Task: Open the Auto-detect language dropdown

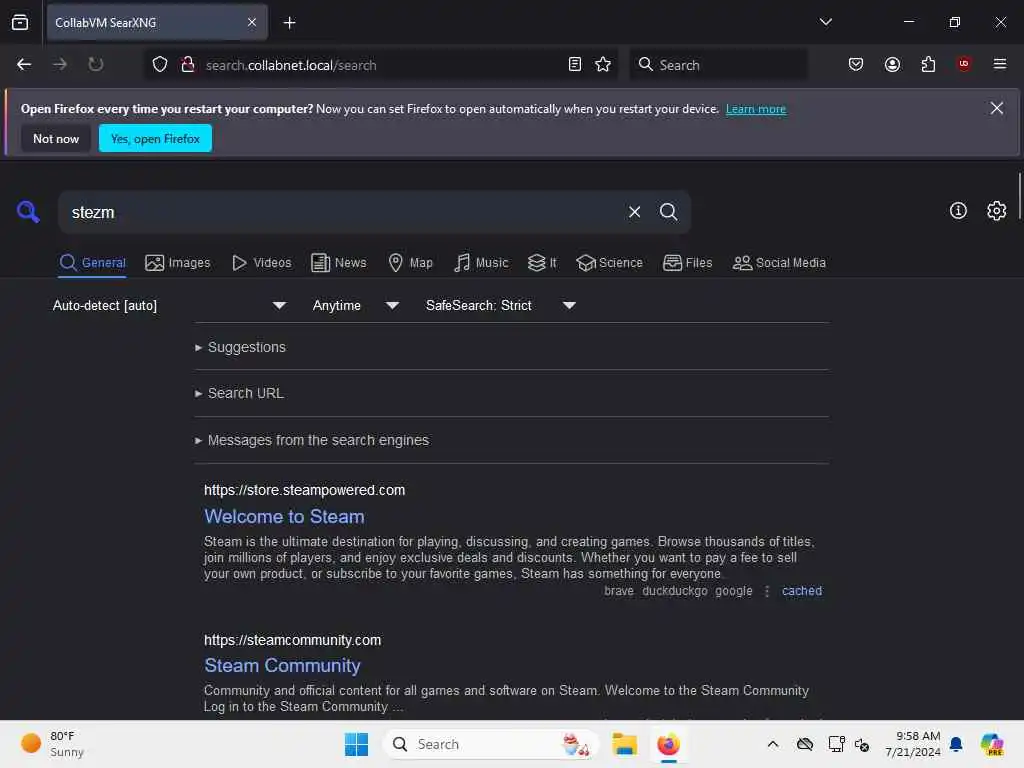Action: (170, 306)
